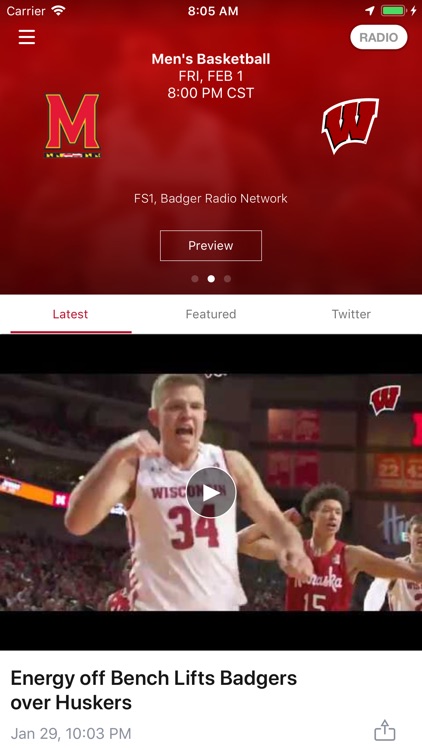The height and width of the screenshot is (750, 422).
Task: Play the Badgers highlight video
Action: point(211,492)
